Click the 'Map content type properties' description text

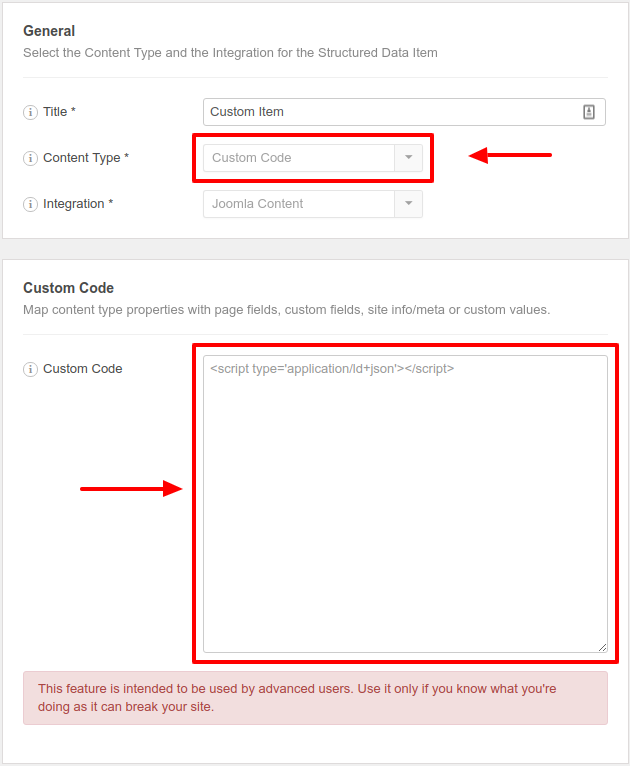[x=287, y=310]
